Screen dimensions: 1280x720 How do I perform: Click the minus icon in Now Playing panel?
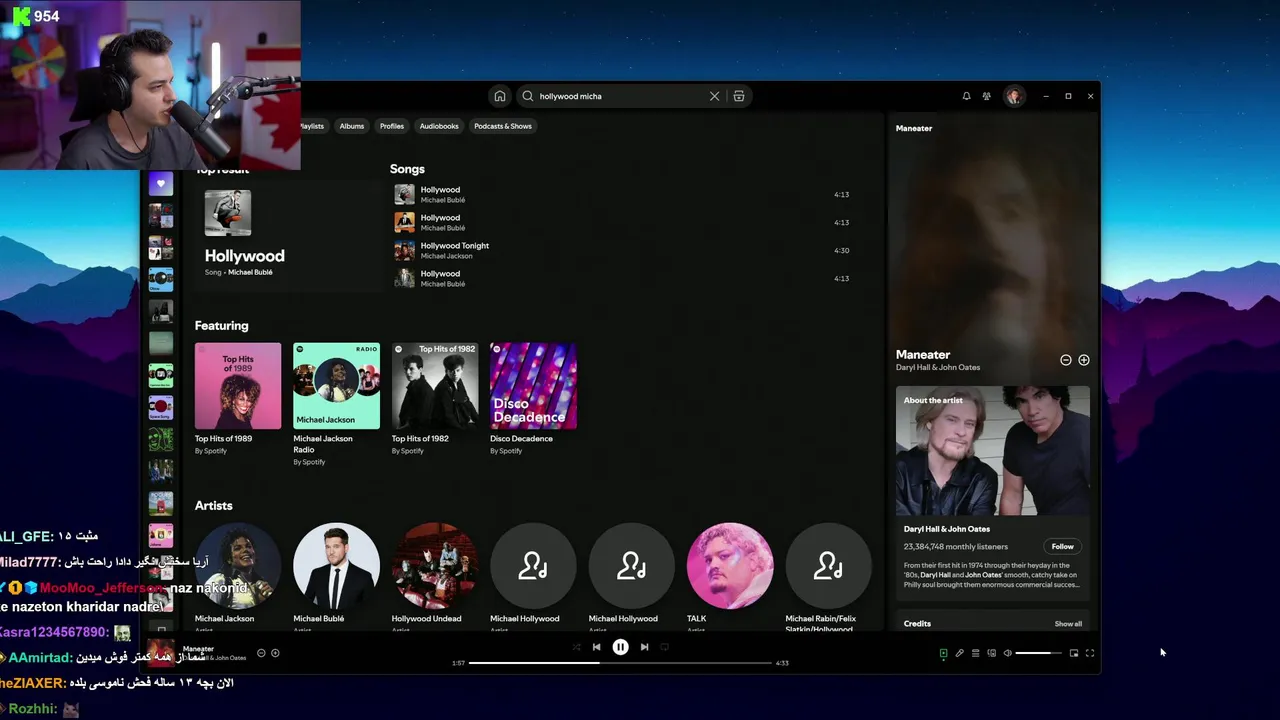coord(1066,360)
